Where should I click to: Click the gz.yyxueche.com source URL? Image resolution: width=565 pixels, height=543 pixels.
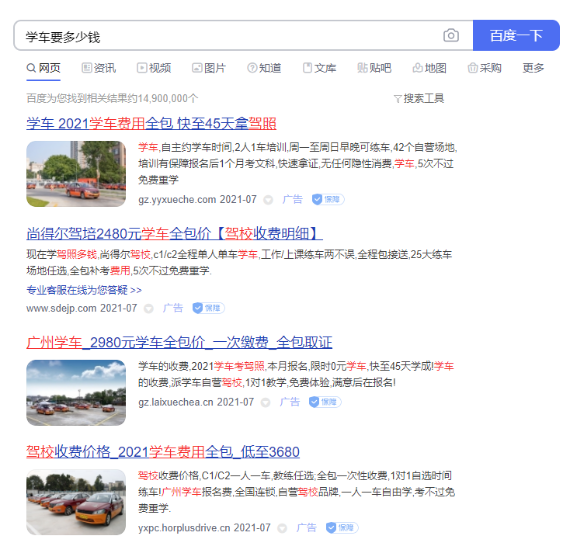pos(177,200)
